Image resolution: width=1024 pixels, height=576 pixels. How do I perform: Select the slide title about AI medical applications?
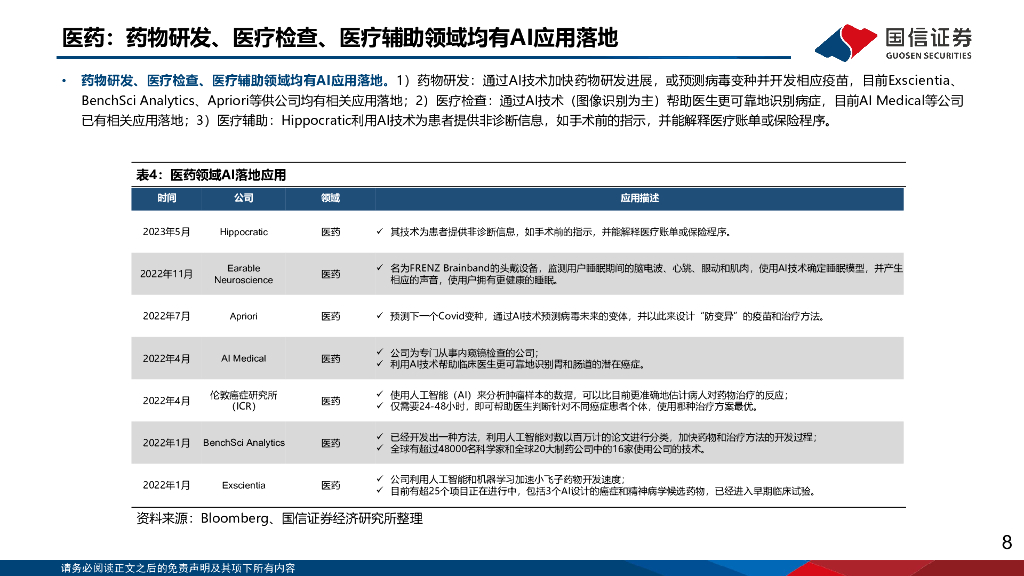point(340,33)
